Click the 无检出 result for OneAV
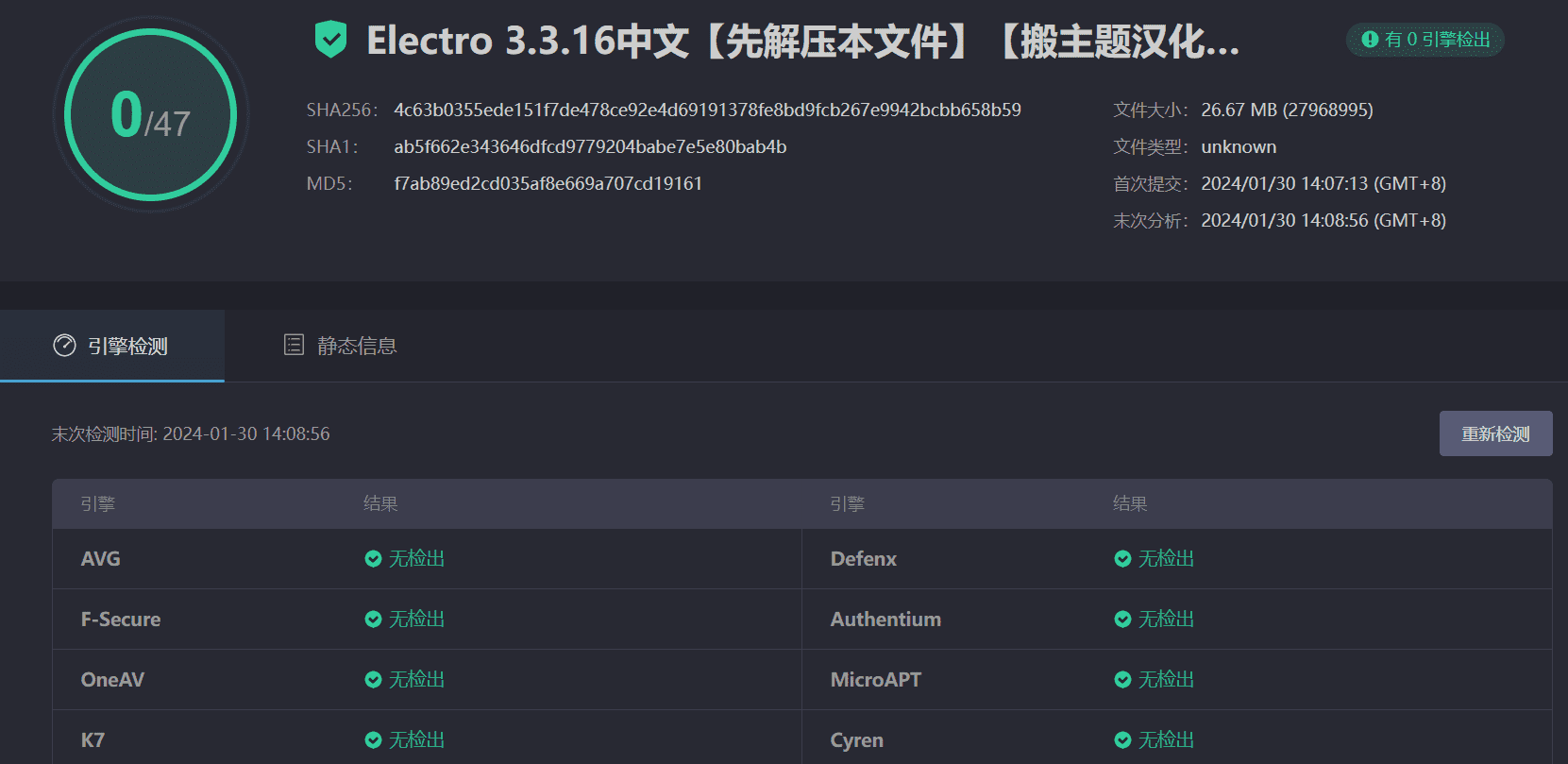 tap(416, 680)
